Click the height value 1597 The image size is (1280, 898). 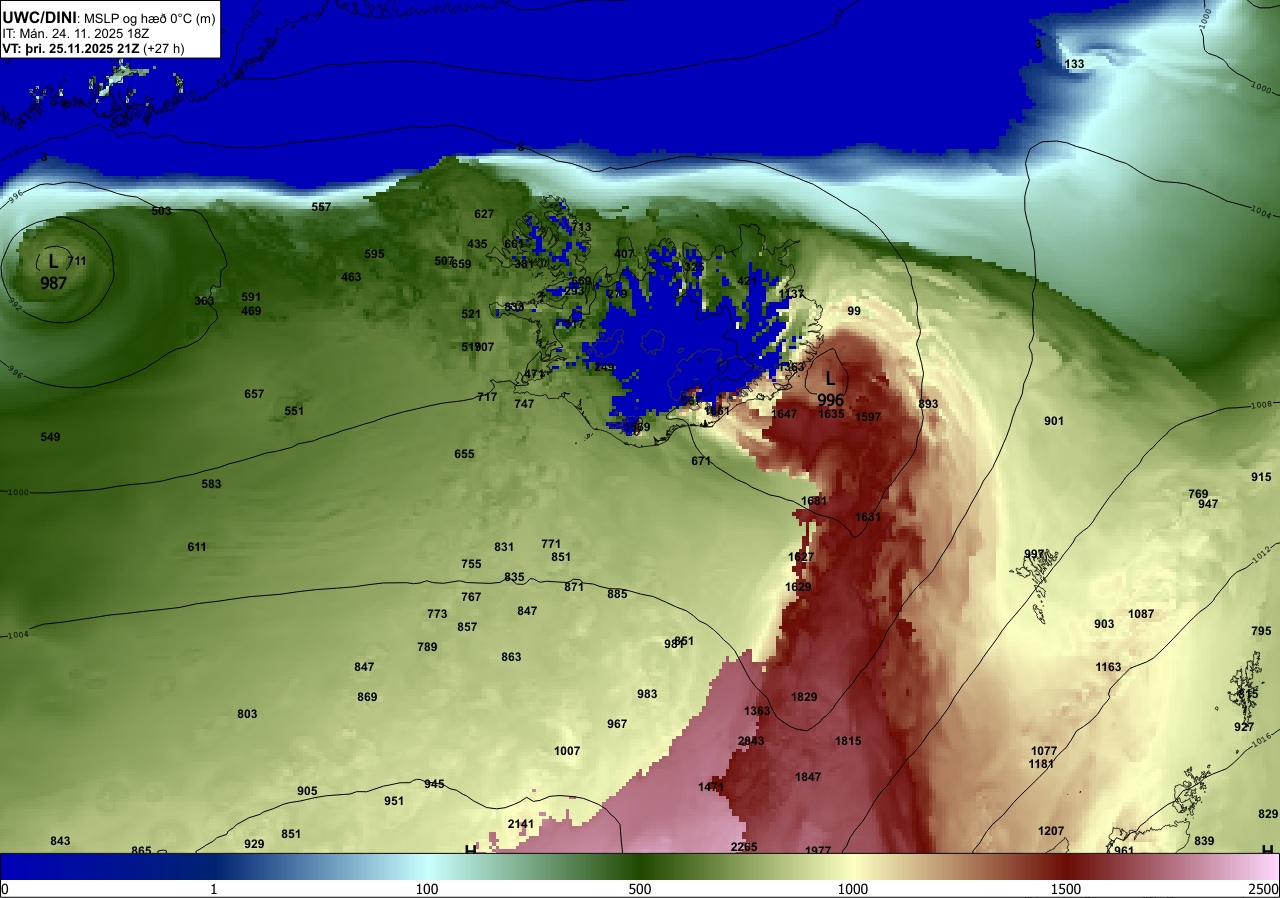coord(868,417)
